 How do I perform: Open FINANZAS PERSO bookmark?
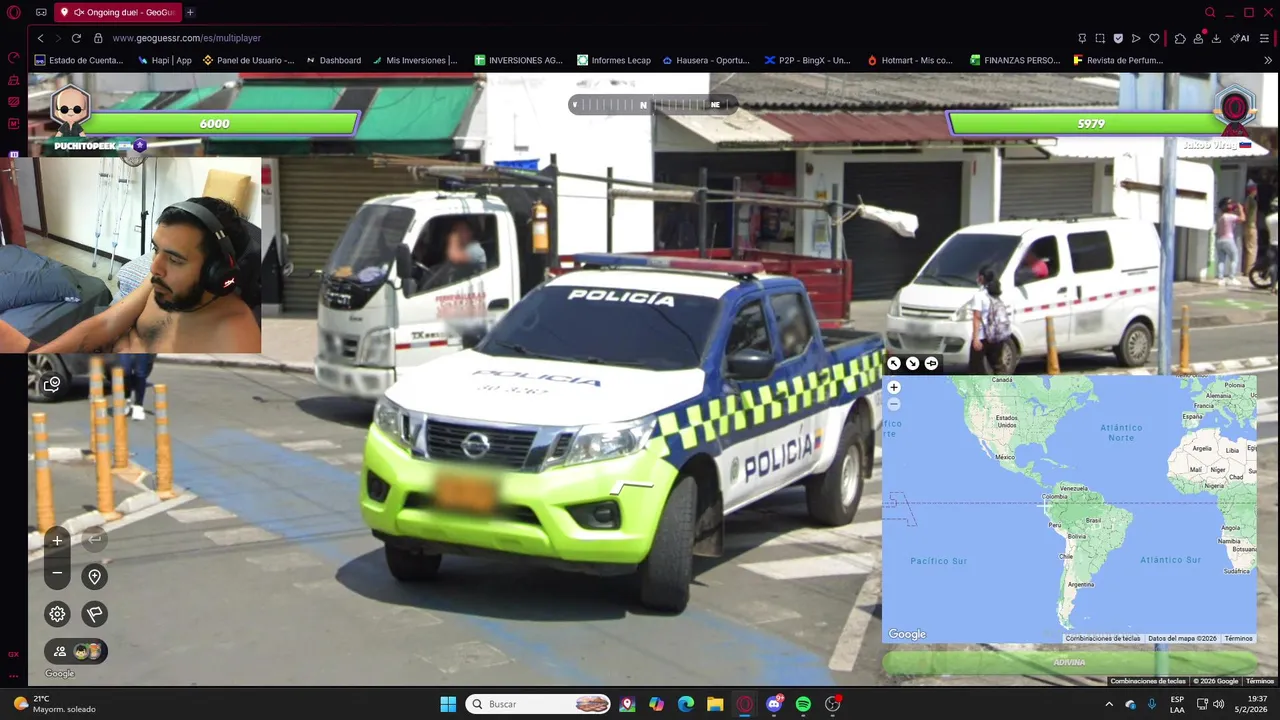click(x=1015, y=60)
